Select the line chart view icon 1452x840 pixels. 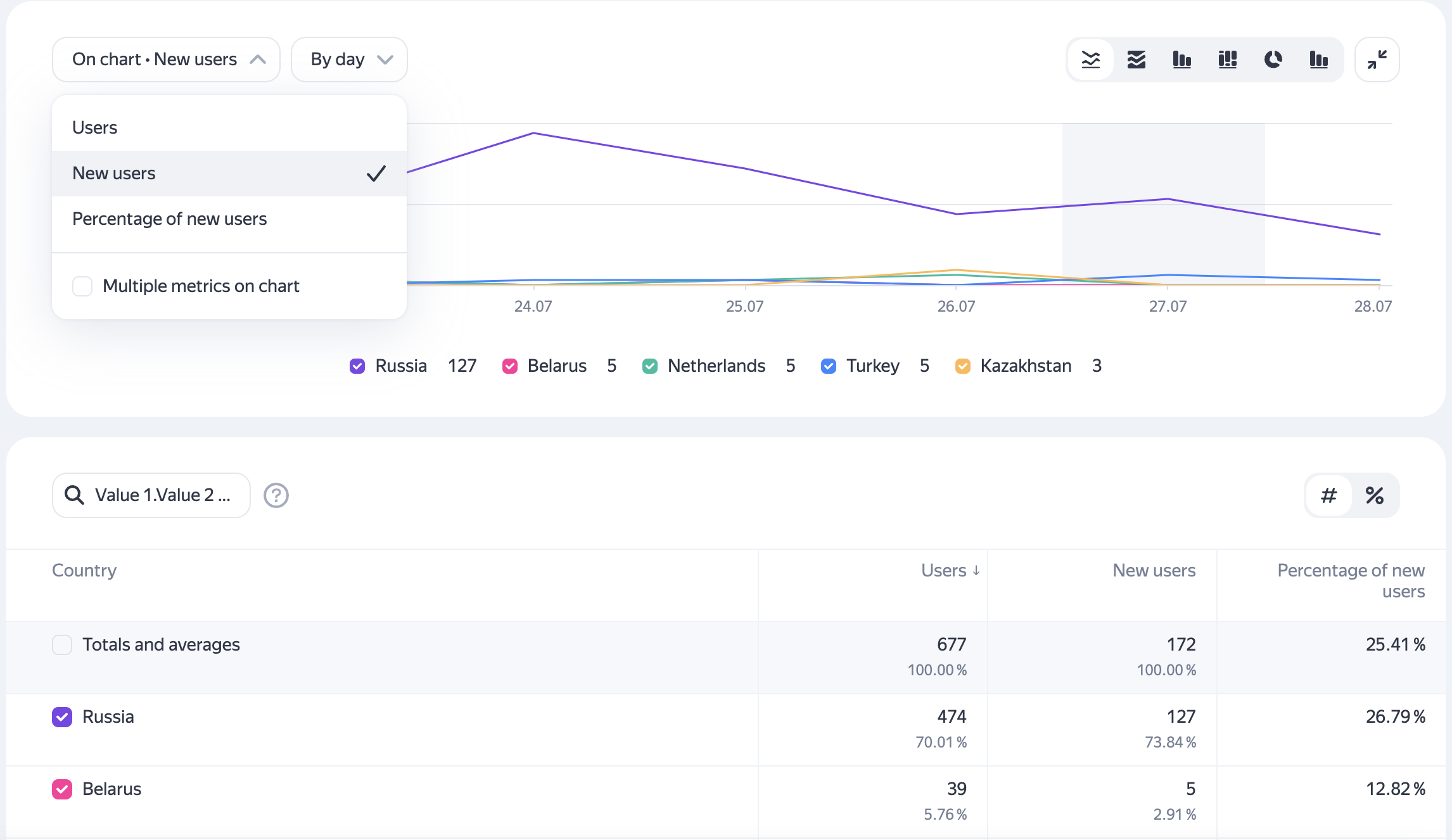1090,60
